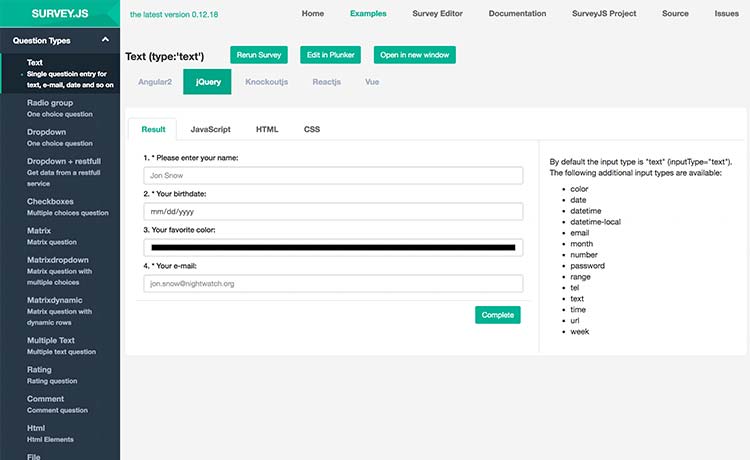
Task: Switch to the Angular2 framework tab
Action: [x=155, y=82]
